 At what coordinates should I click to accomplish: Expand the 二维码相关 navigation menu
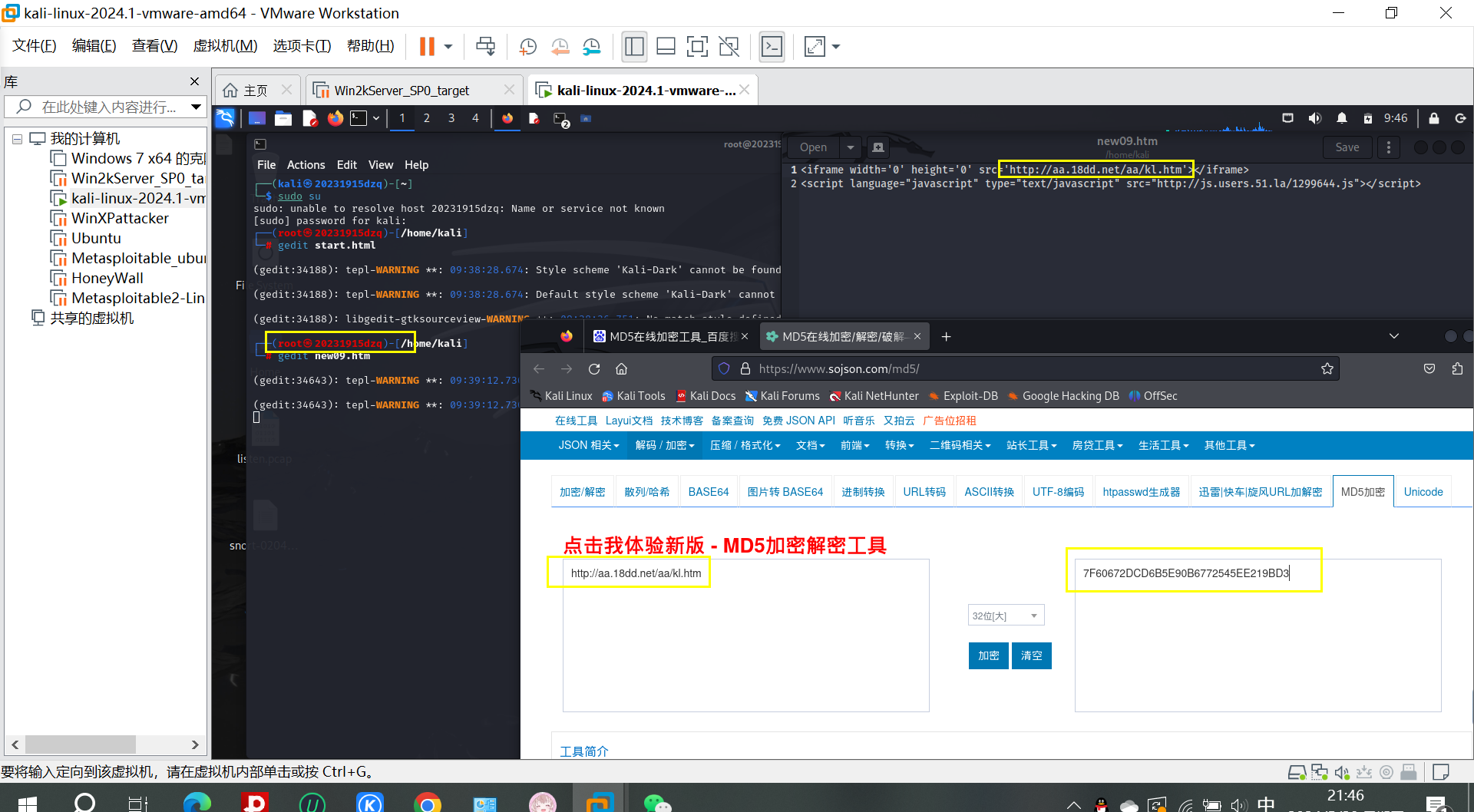click(x=960, y=445)
